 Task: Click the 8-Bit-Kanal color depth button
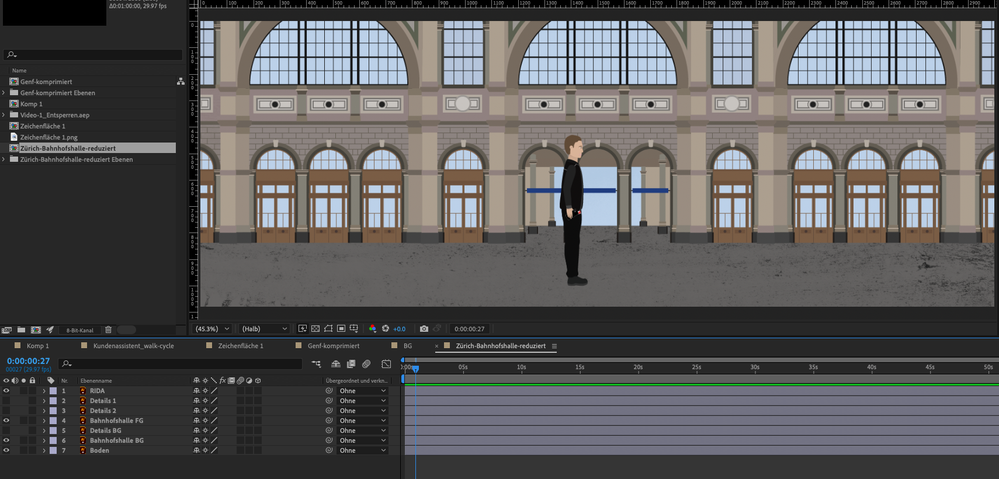[x=80, y=329]
